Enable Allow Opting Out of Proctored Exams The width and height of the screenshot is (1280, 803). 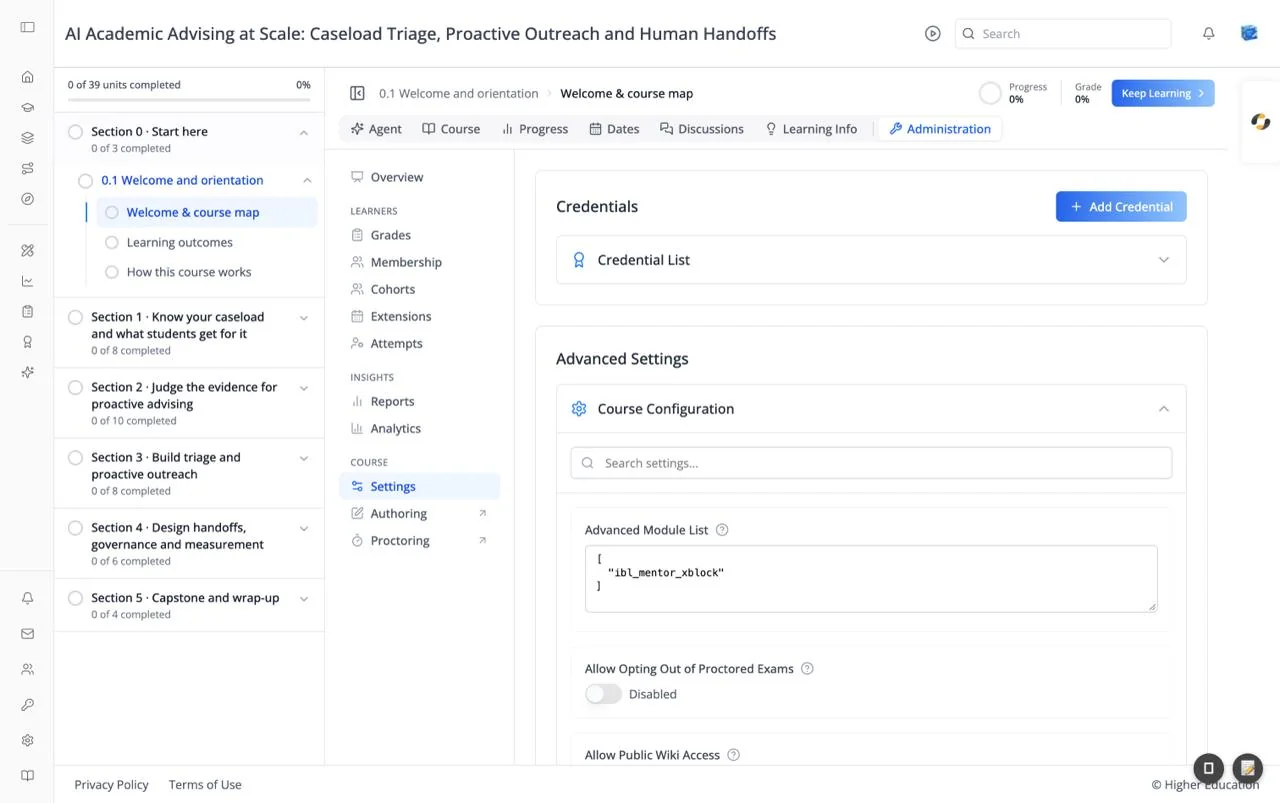pyautogui.click(x=603, y=694)
